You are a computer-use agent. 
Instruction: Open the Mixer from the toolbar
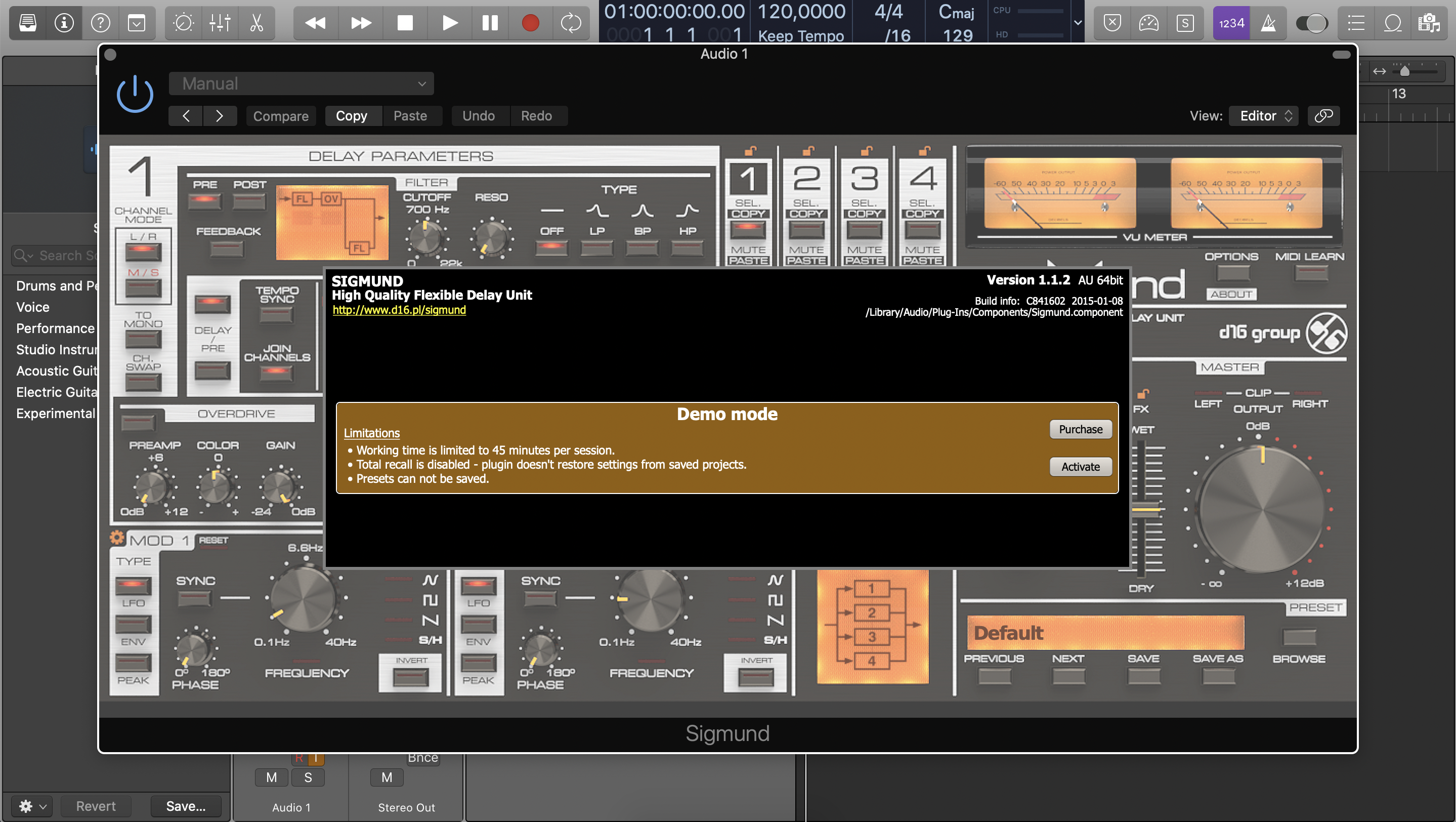click(x=219, y=23)
